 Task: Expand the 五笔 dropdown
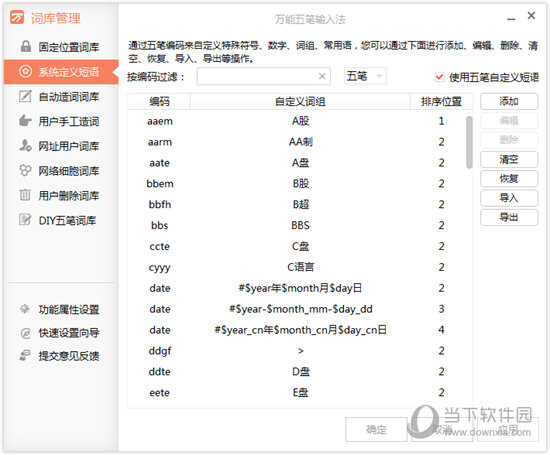tap(365, 76)
